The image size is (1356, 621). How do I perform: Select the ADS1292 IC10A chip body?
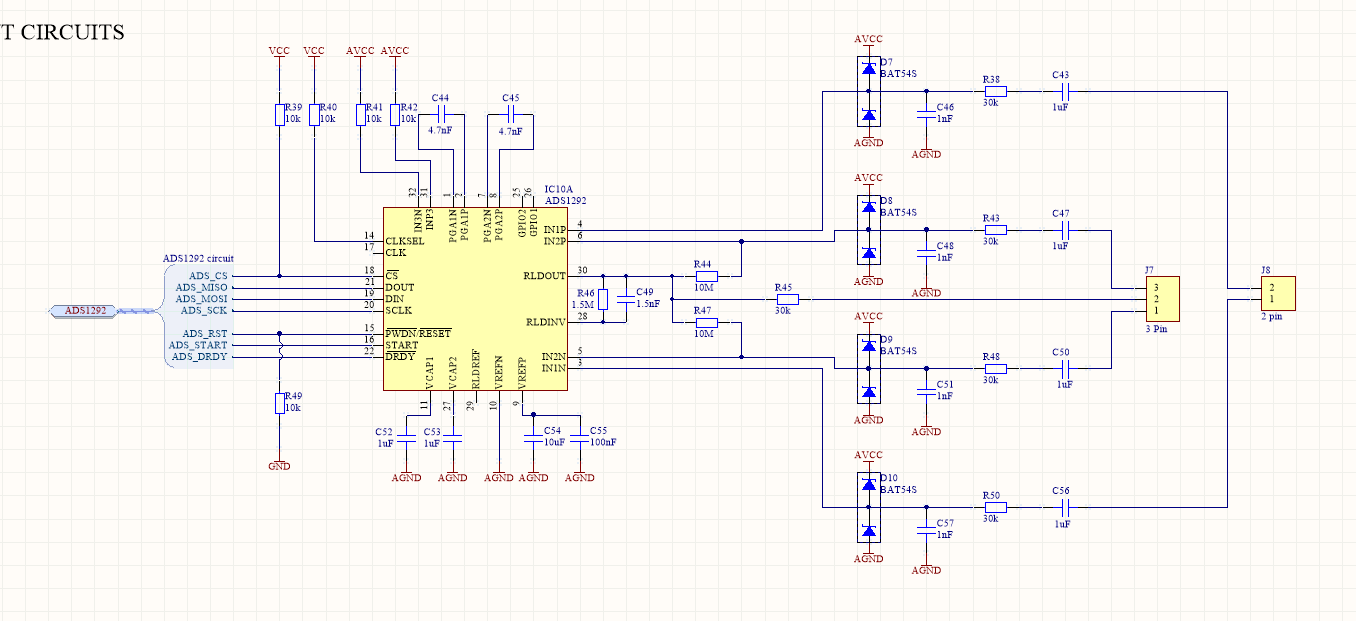click(x=475, y=299)
